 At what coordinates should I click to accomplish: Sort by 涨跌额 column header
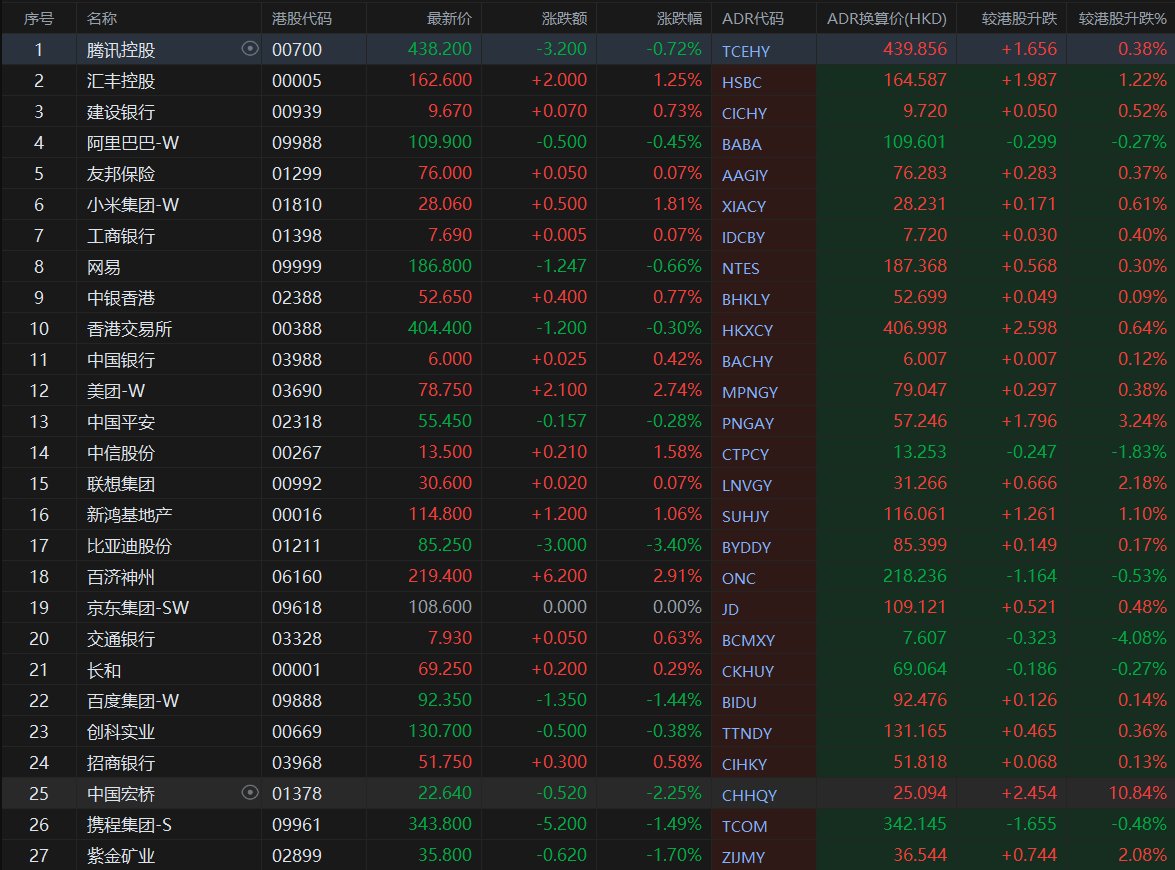pyautogui.click(x=564, y=18)
